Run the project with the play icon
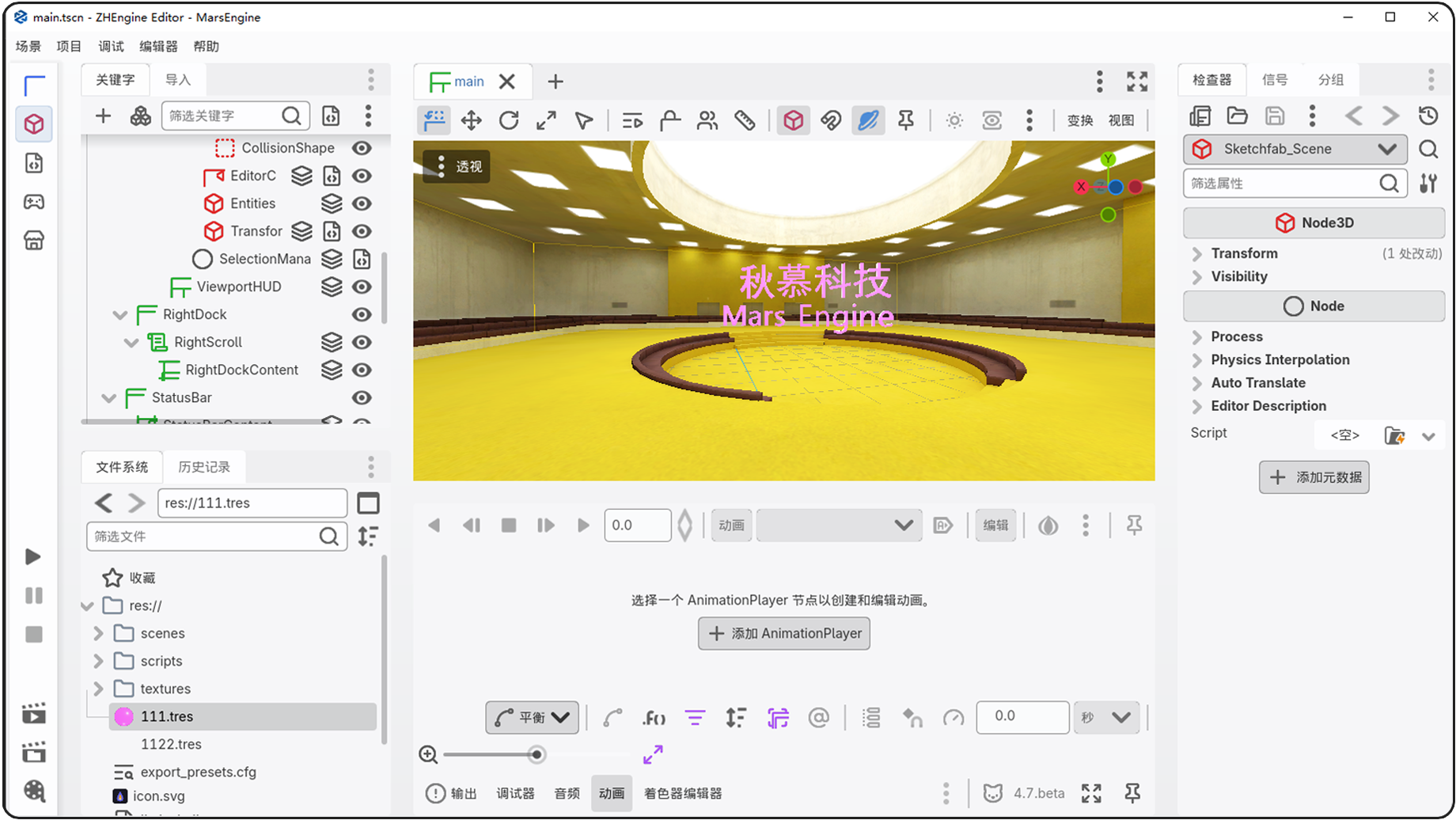Image resolution: width=1456 pixels, height=820 pixels. 33,556
